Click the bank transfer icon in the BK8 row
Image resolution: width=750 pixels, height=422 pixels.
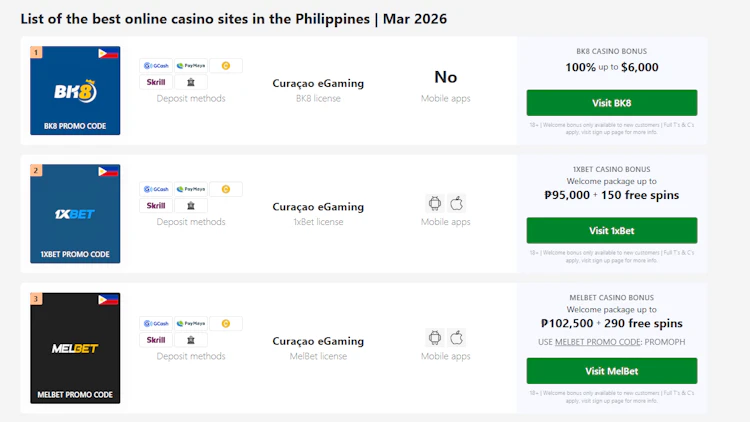[x=190, y=83]
